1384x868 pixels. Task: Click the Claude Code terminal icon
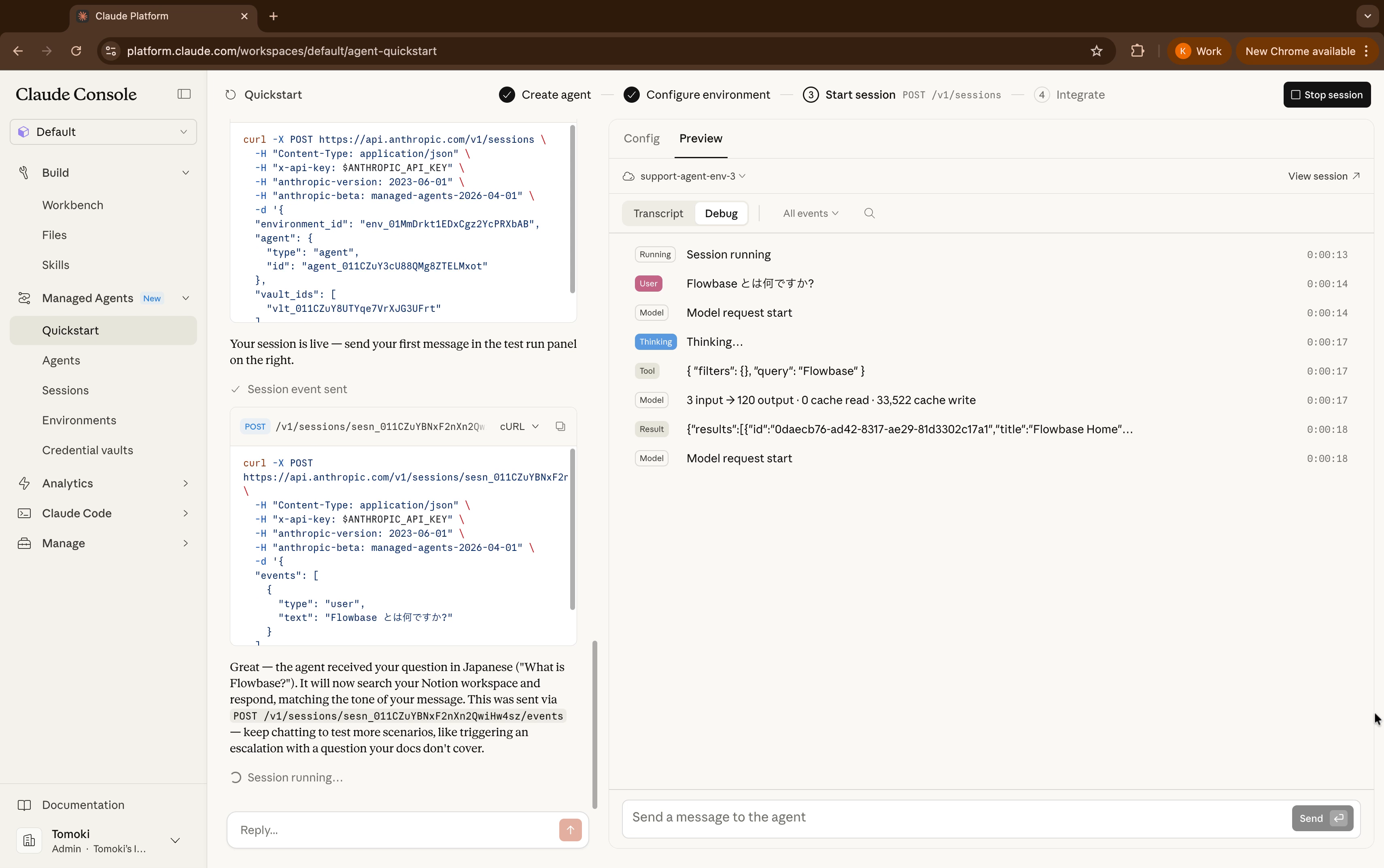(x=23, y=513)
